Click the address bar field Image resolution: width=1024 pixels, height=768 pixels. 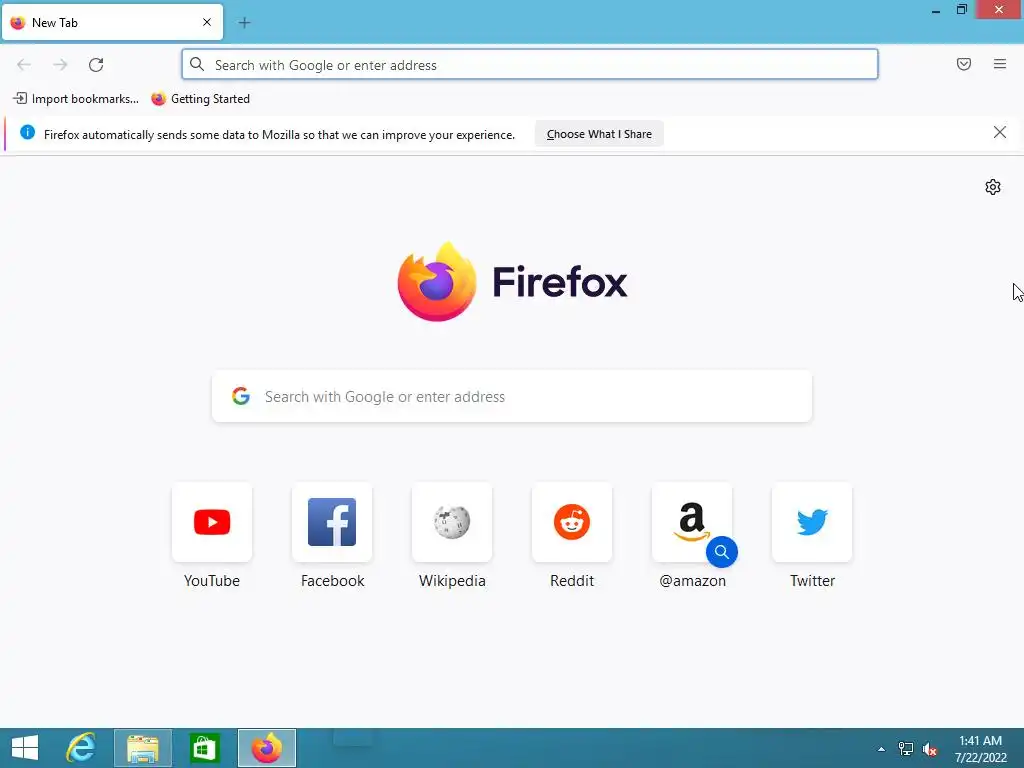[x=530, y=65]
